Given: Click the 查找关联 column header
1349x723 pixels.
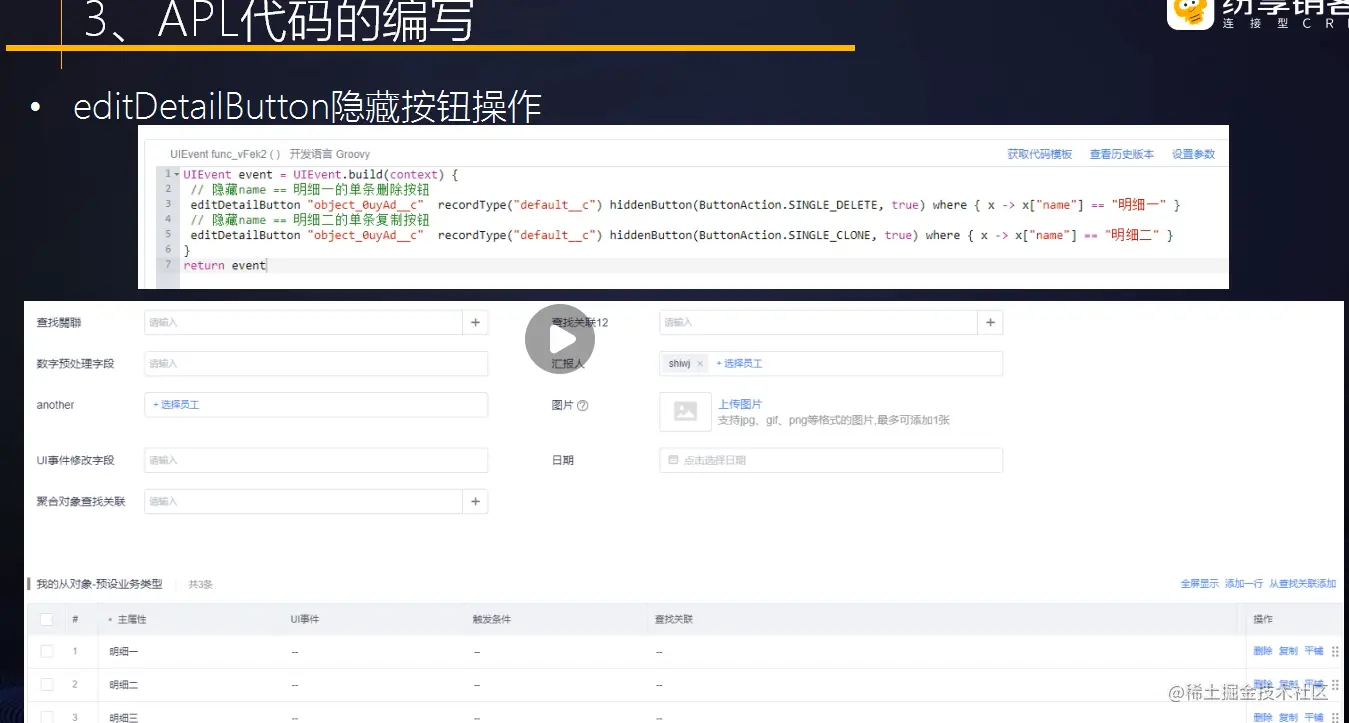Looking at the screenshot, I should 673,620.
